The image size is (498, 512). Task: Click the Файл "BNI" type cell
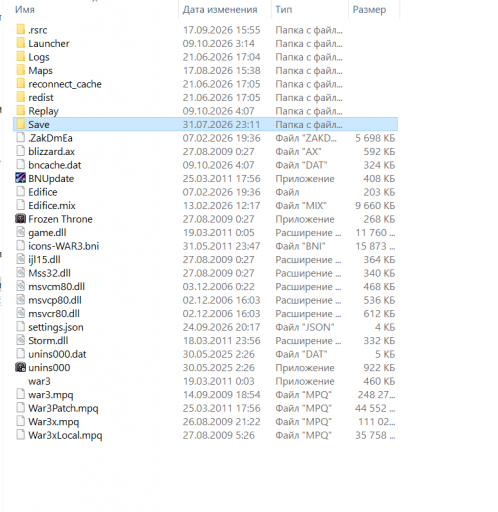(x=300, y=246)
